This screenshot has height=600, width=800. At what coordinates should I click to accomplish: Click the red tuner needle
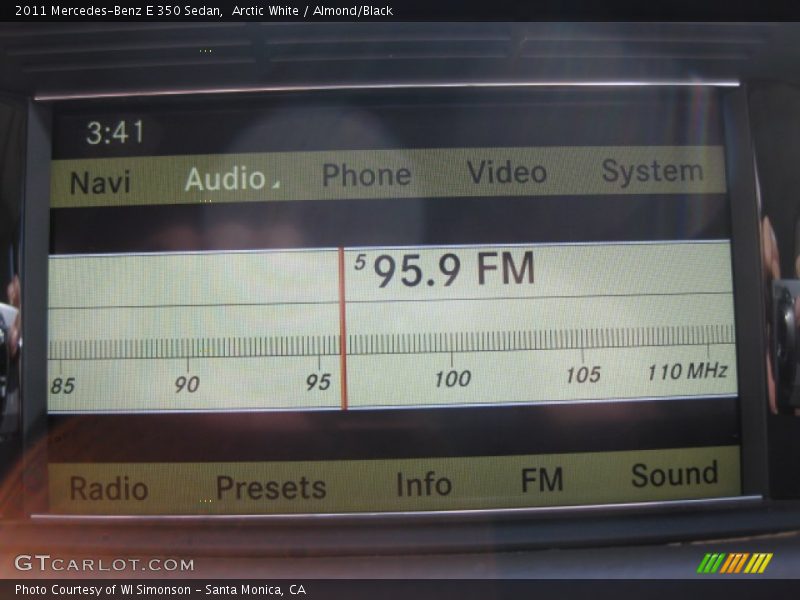click(x=343, y=330)
